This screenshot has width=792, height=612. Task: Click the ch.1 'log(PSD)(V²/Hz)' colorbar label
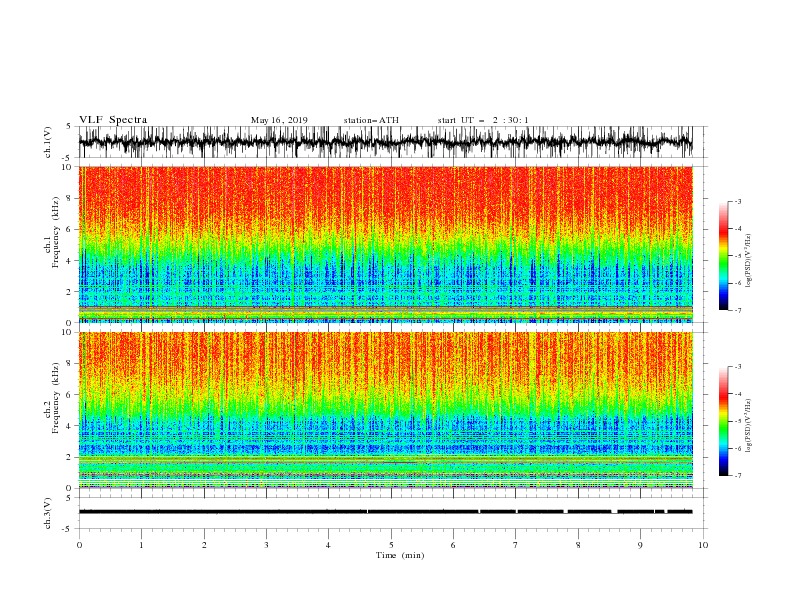pyautogui.click(x=748, y=261)
